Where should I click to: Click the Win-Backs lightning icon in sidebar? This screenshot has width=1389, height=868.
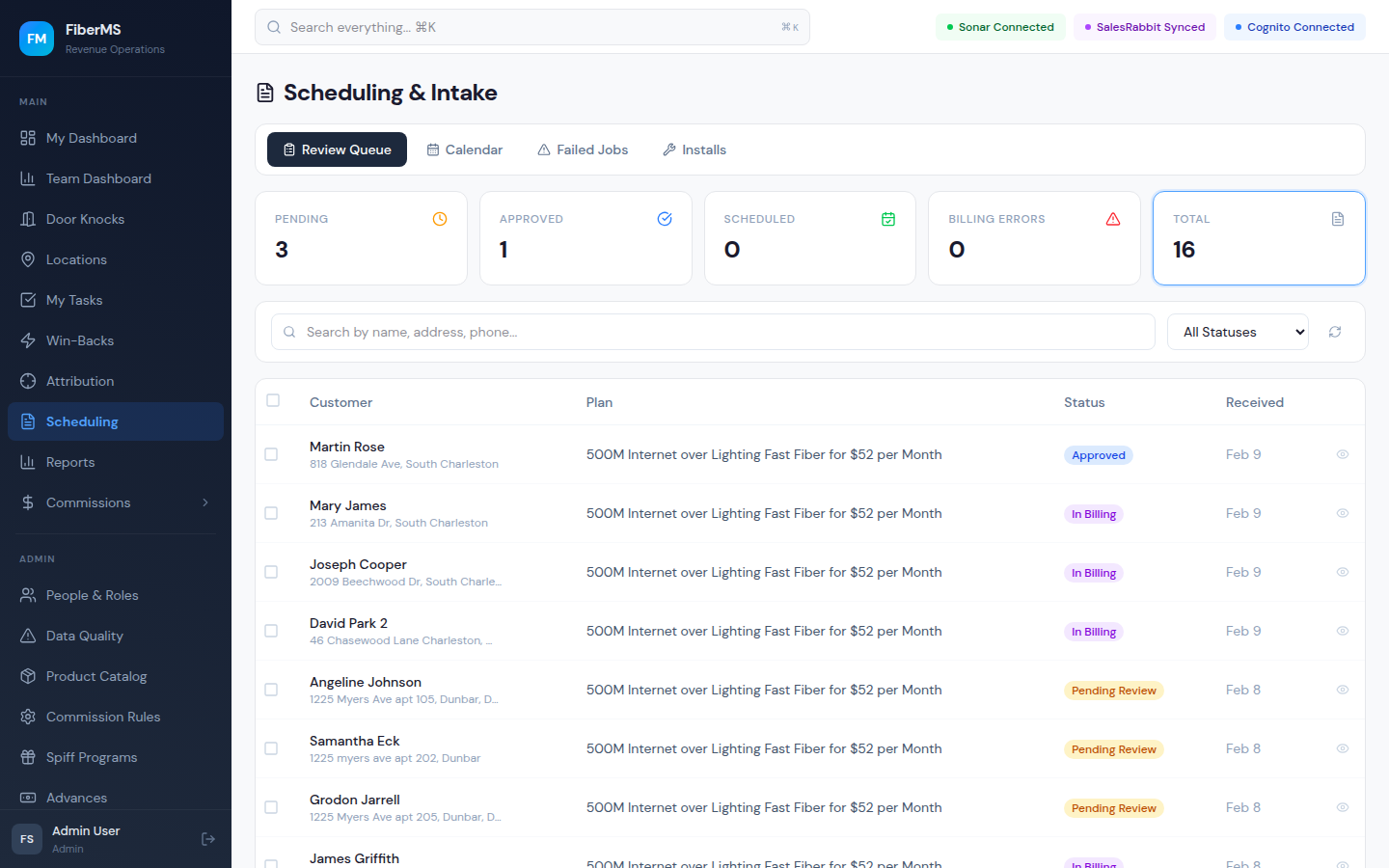(28, 340)
